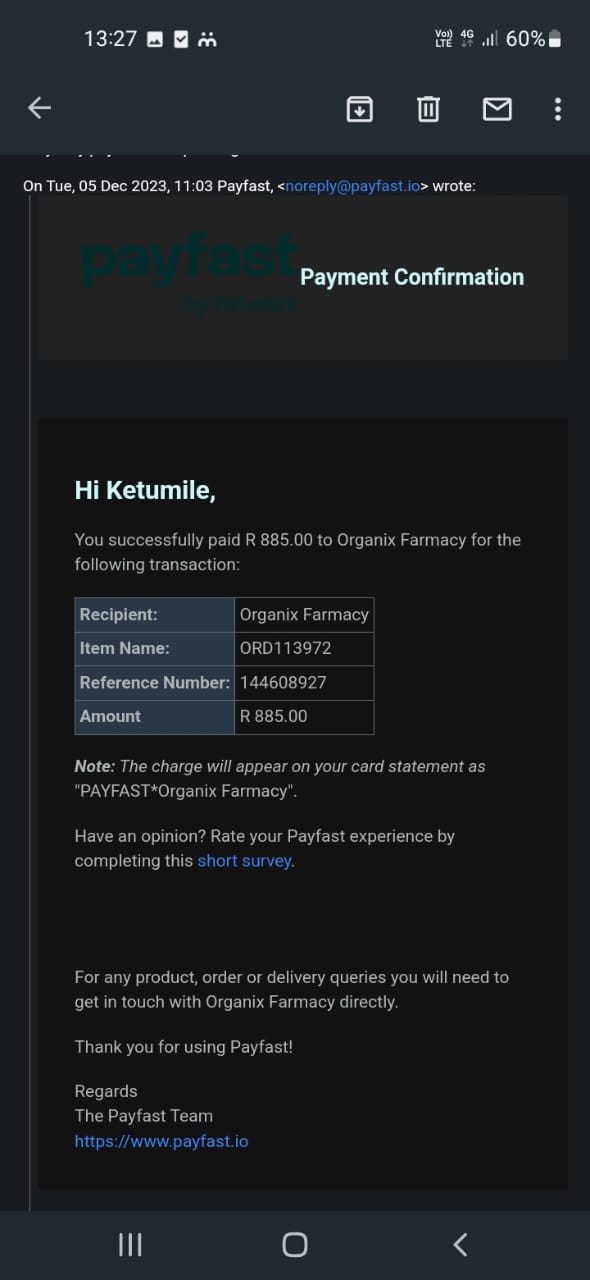Open the noreply@payfast.io sender address
590x1280 pixels.
(352, 186)
